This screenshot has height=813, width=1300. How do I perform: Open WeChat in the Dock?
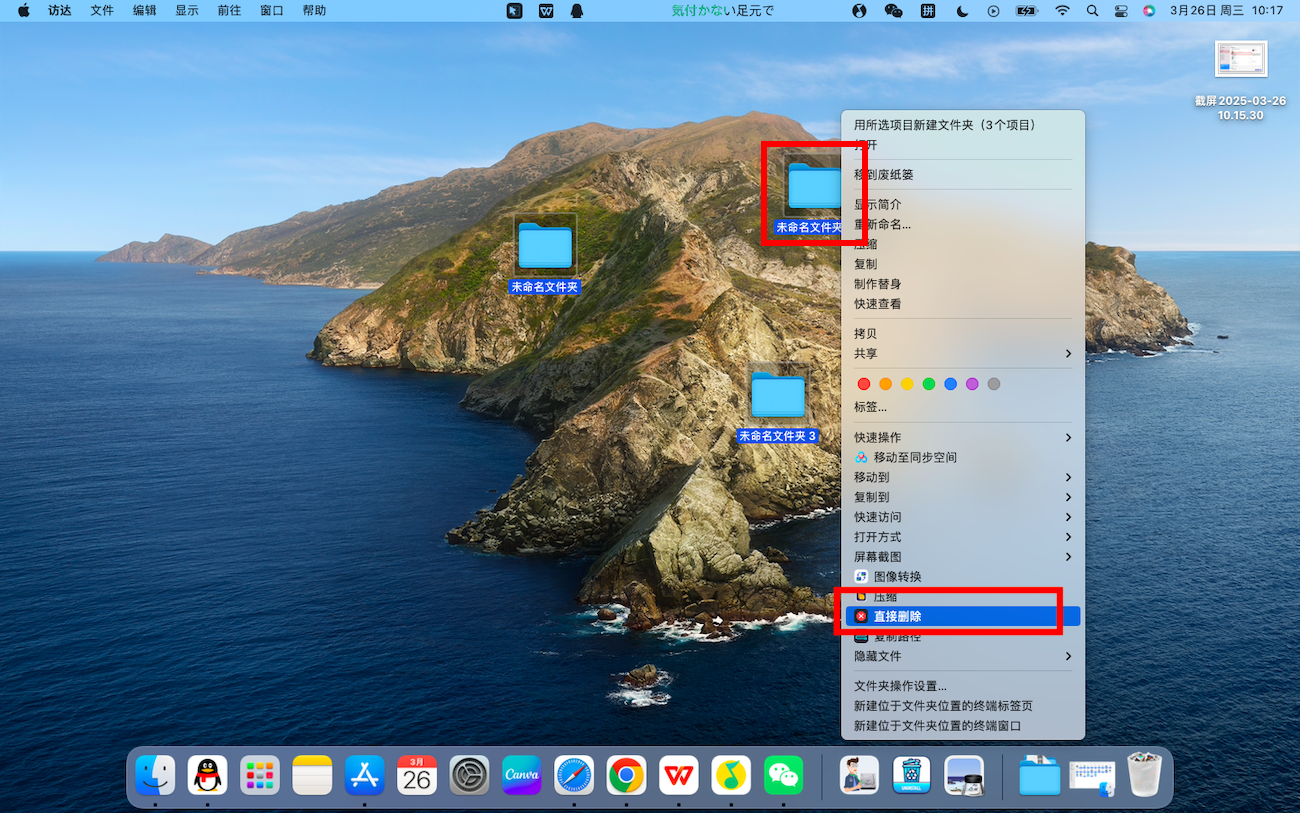(x=784, y=775)
